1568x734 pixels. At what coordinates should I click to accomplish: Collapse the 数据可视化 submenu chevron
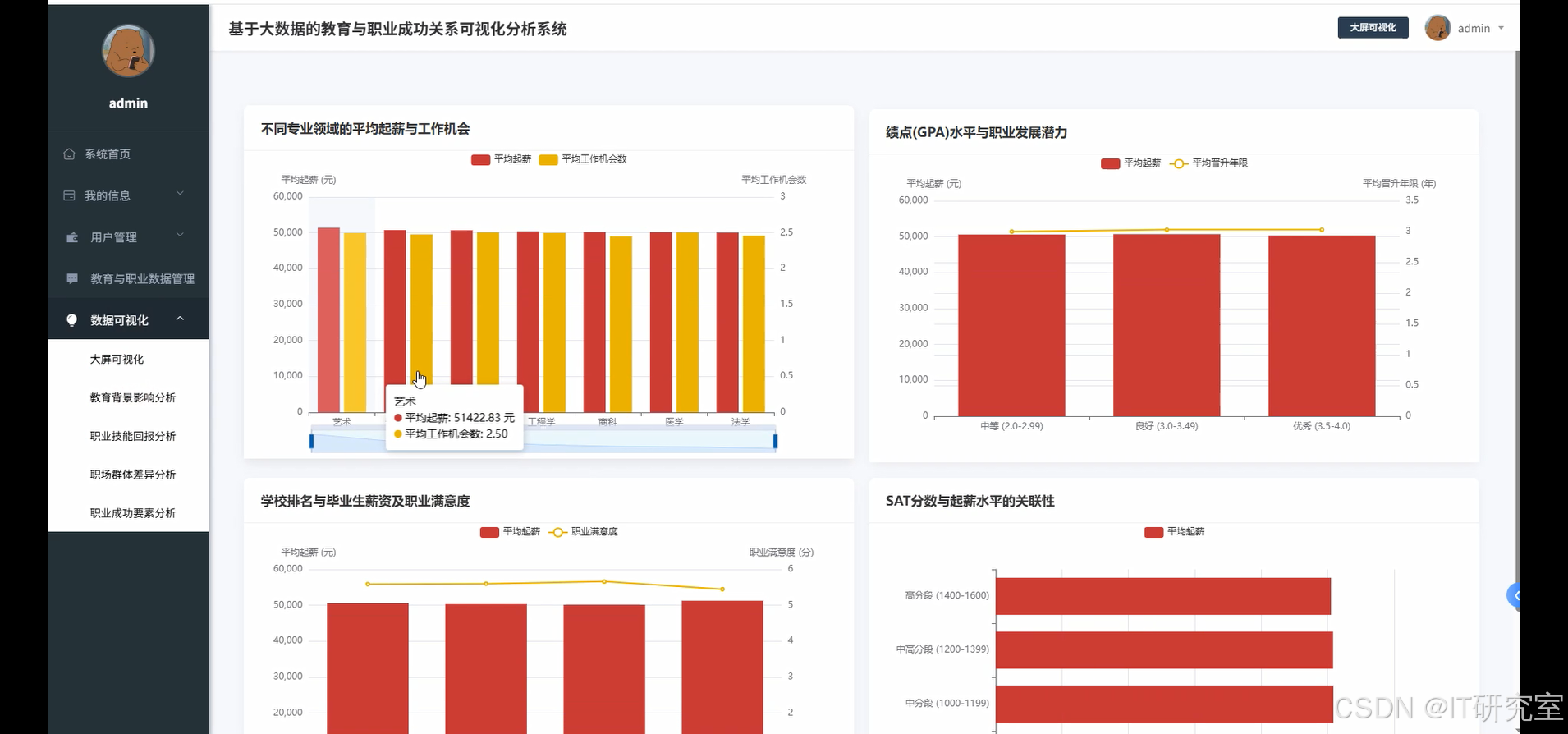[x=180, y=319]
